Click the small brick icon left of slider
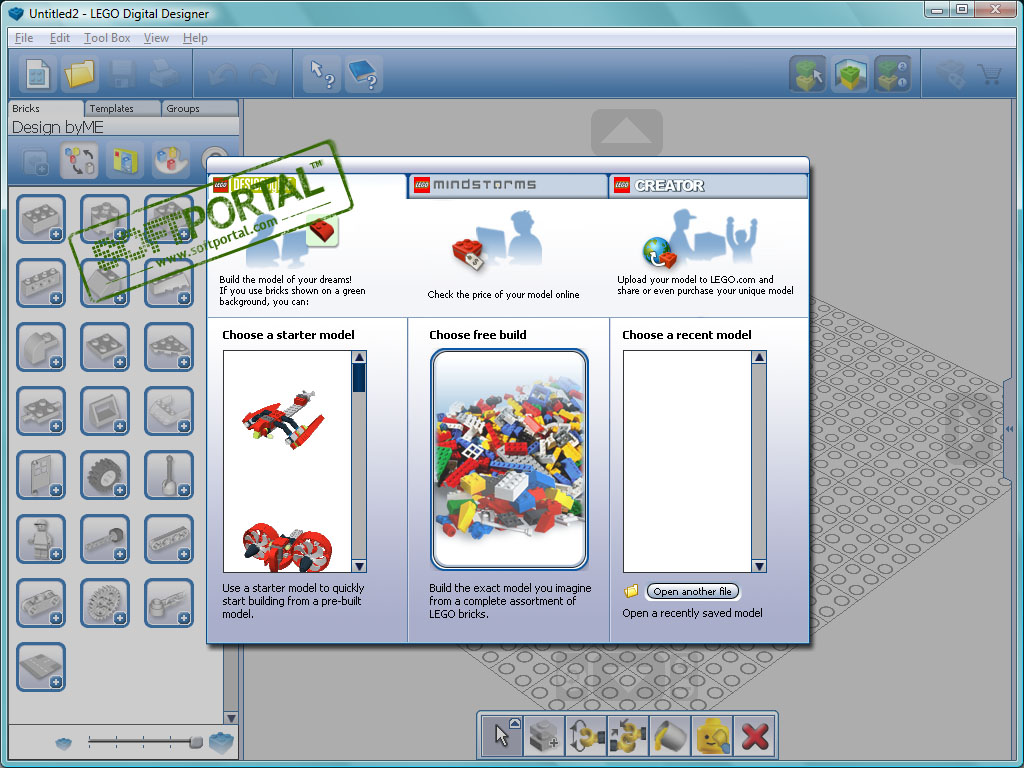 tap(63, 743)
